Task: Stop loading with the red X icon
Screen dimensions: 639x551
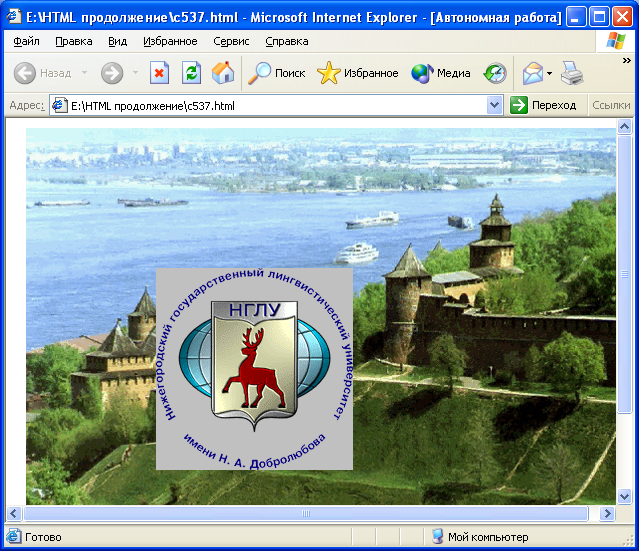Action: click(159, 73)
